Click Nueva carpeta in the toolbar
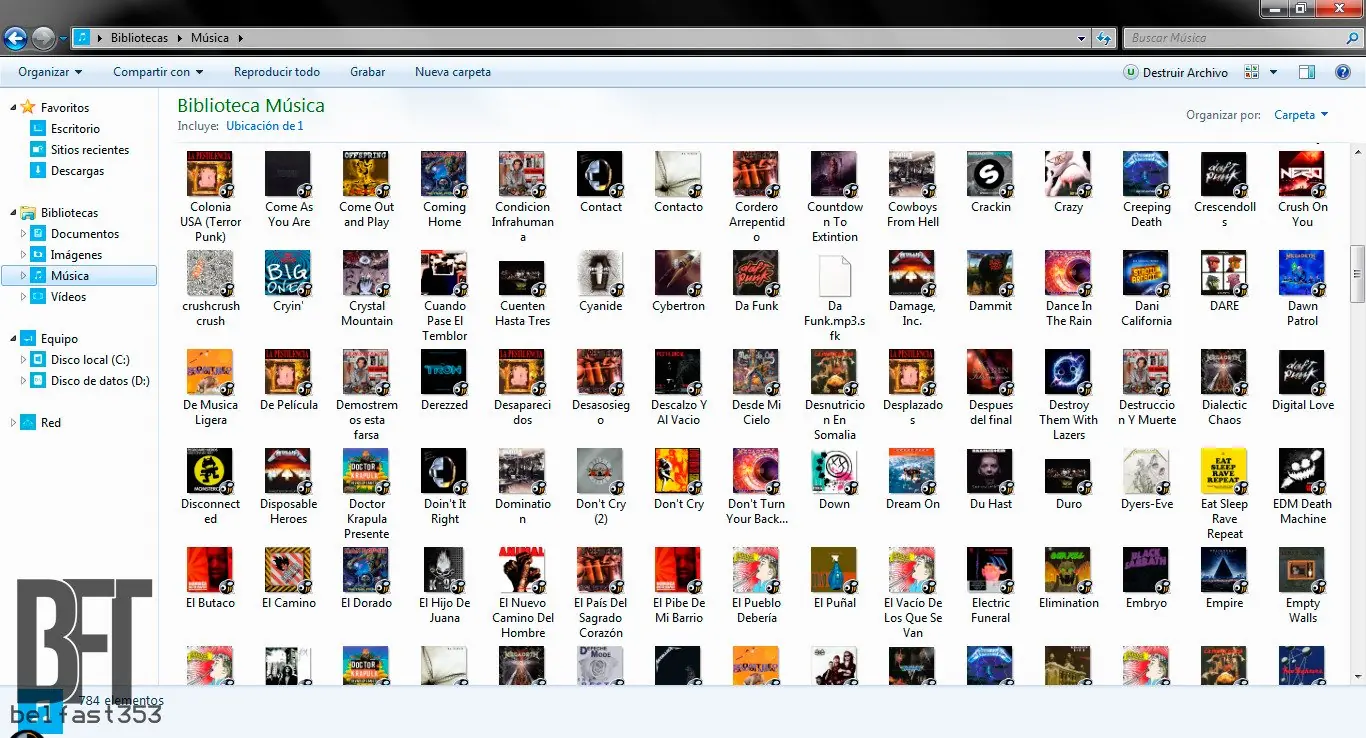Viewport: 1366px width, 738px height. 453,72
